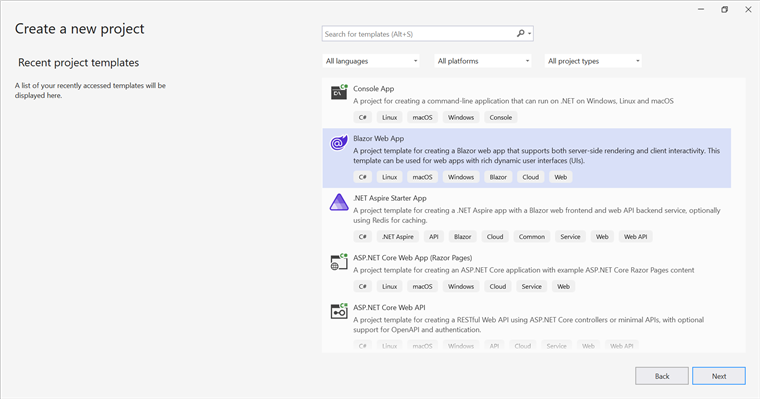Open the All languages dropdown
The width and height of the screenshot is (760, 399).
coord(371,61)
